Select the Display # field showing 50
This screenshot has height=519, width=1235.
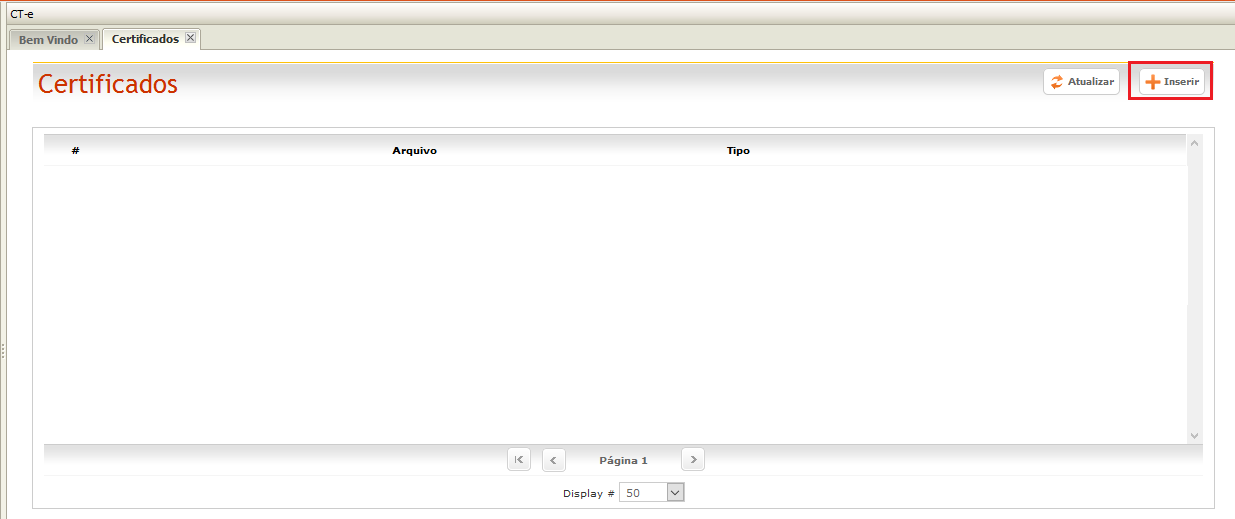click(x=641, y=492)
